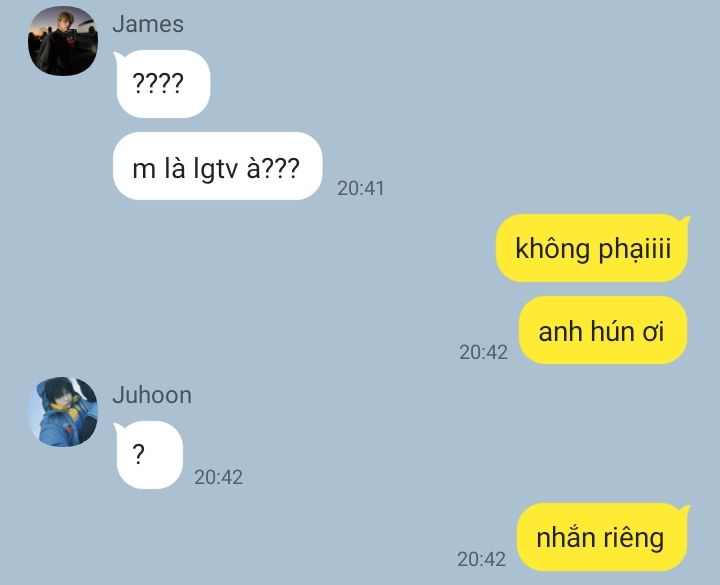Image resolution: width=720 pixels, height=585 pixels.
Task: Tap the sender name James
Action: tap(148, 24)
